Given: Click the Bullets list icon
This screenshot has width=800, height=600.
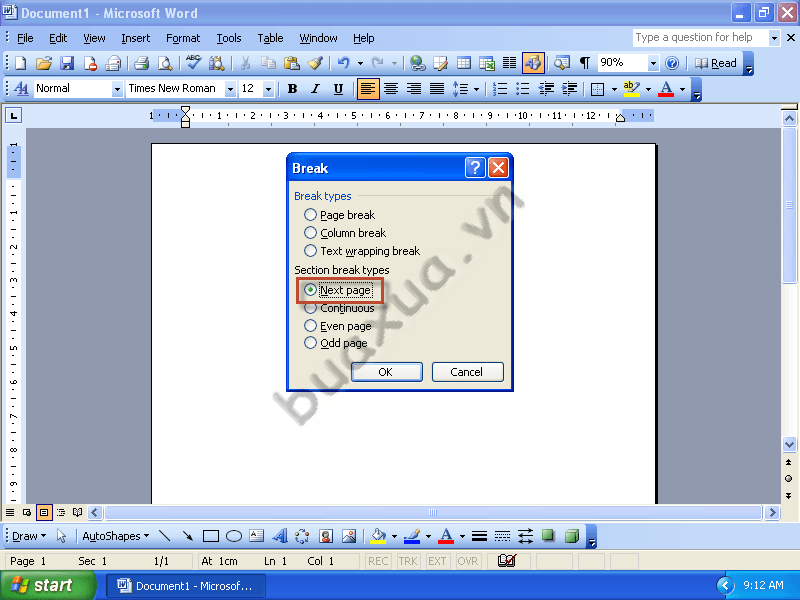Looking at the screenshot, I should 523,89.
